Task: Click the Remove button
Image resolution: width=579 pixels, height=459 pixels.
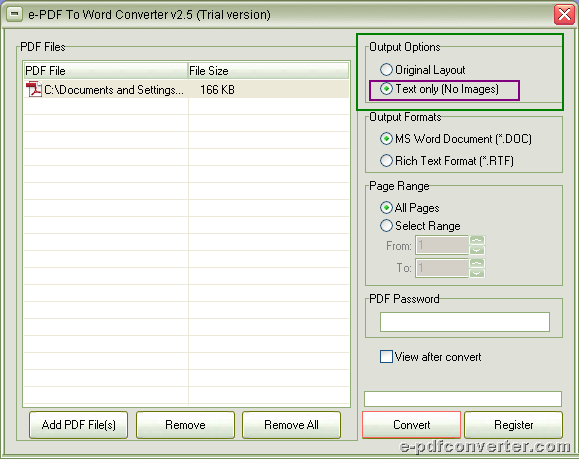Action: pos(185,425)
